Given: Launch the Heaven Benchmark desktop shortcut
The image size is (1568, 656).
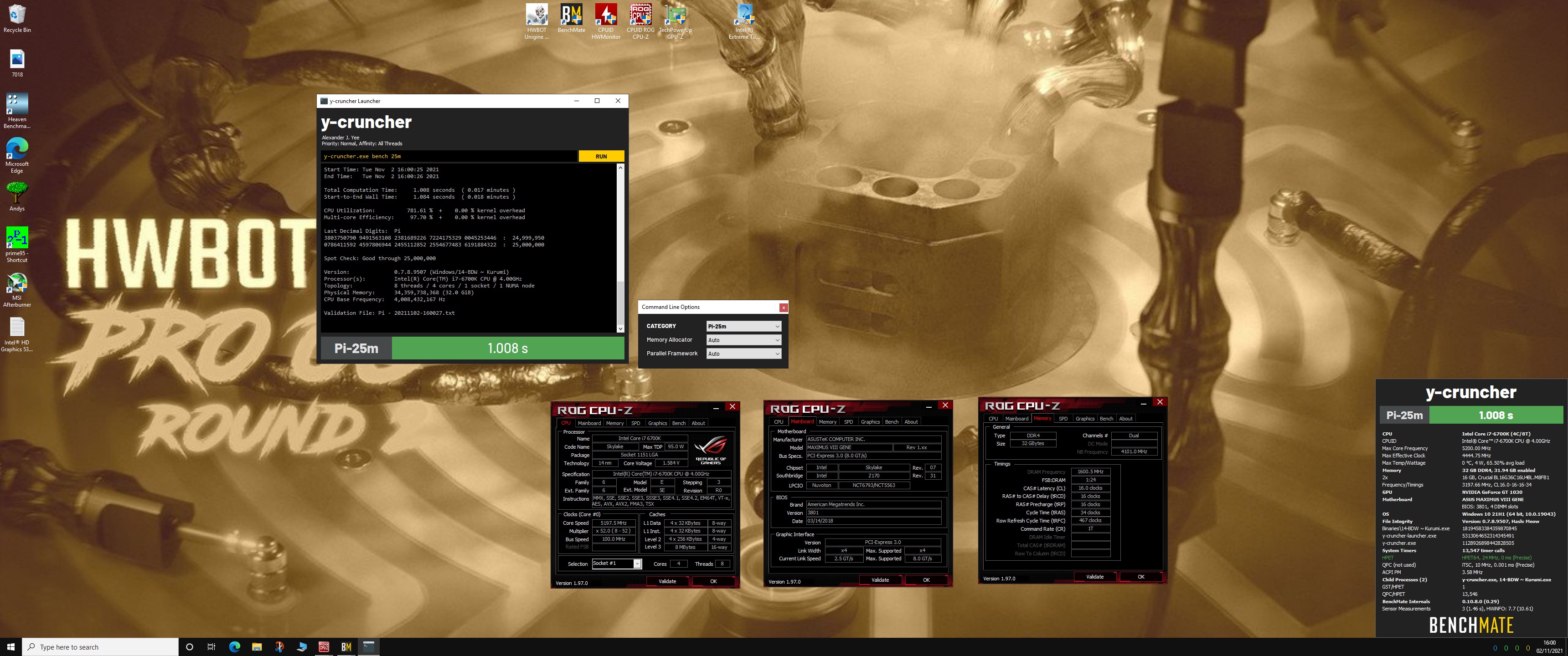Looking at the screenshot, I should tap(17, 111).
